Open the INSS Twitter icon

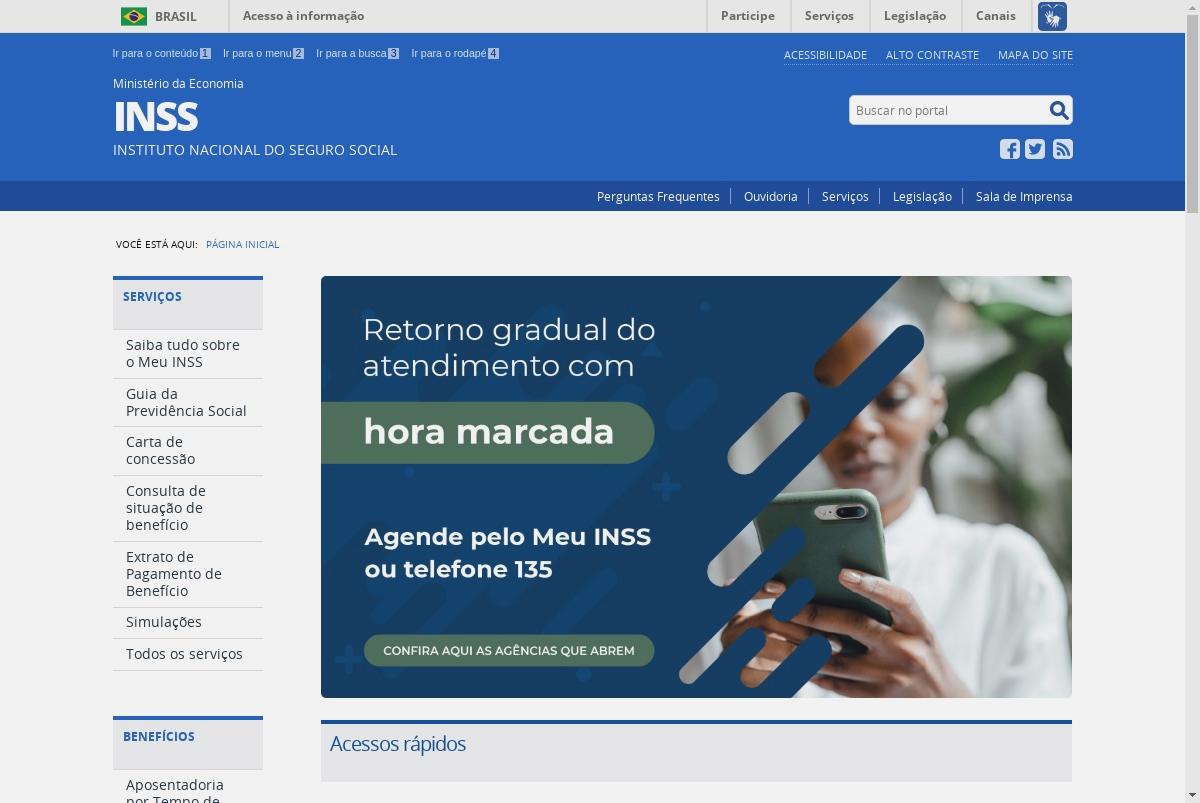1035,149
